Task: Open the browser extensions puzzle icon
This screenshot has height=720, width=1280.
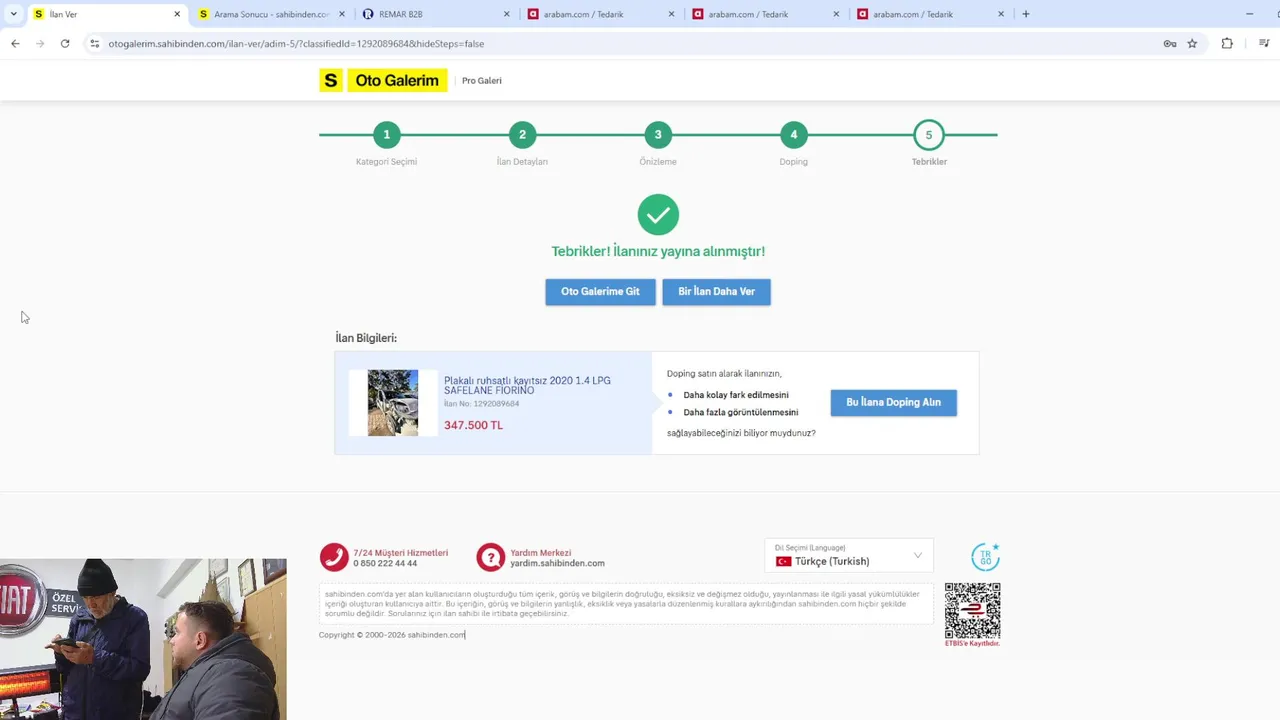Action: click(x=1227, y=44)
